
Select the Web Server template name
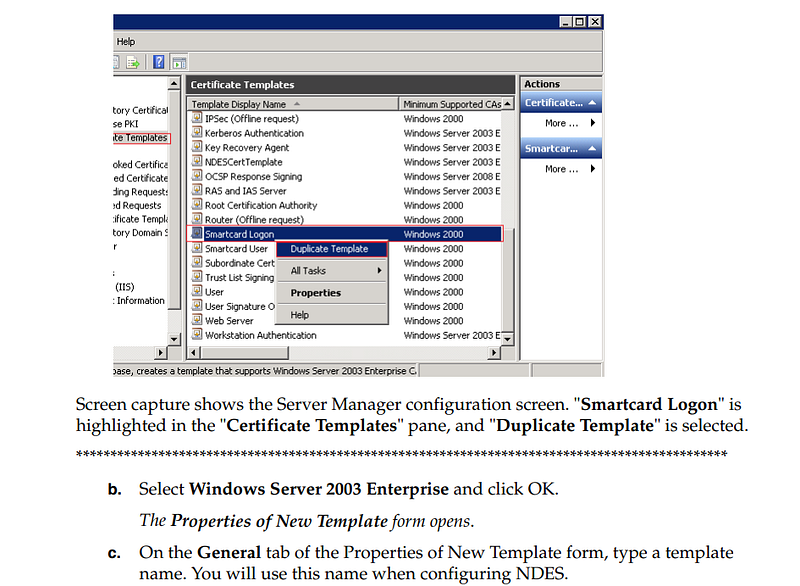click(229, 321)
